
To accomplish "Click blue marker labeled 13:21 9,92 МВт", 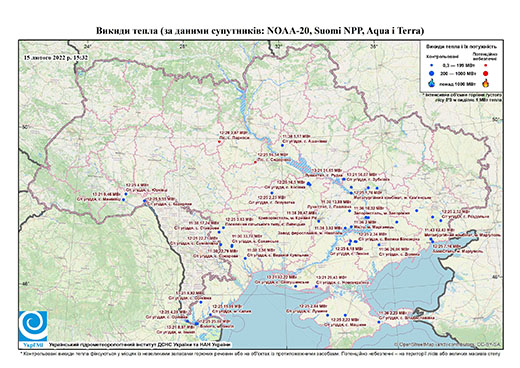I will (201, 302).
